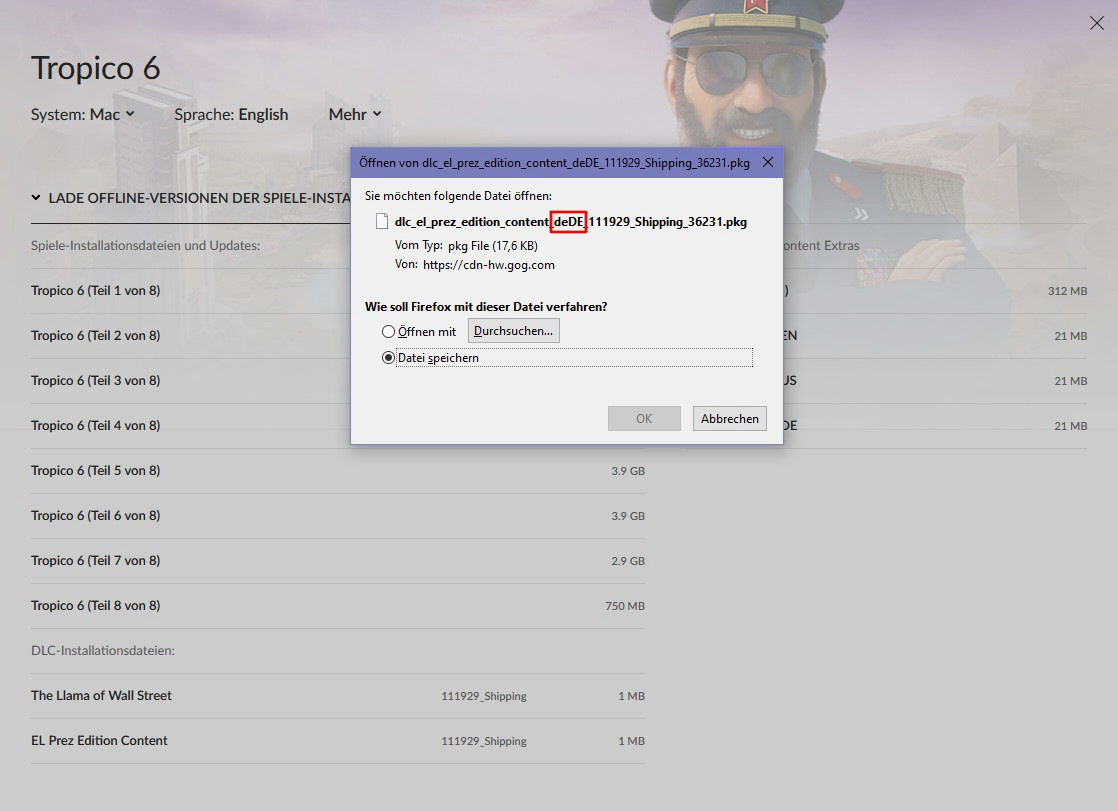The width and height of the screenshot is (1118, 811).
Task: Download EL Prez Edition Content DLC
Action: (x=337, y=740)
